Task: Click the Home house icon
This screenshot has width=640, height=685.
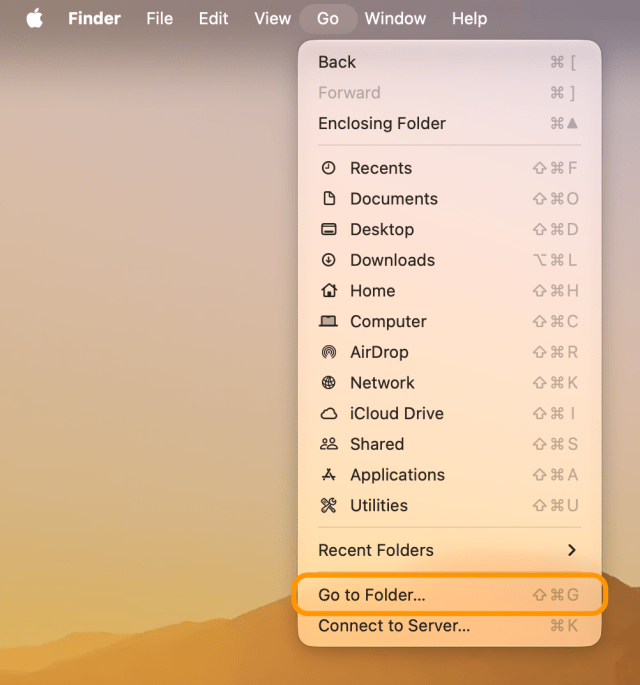Action: [329, 290]
